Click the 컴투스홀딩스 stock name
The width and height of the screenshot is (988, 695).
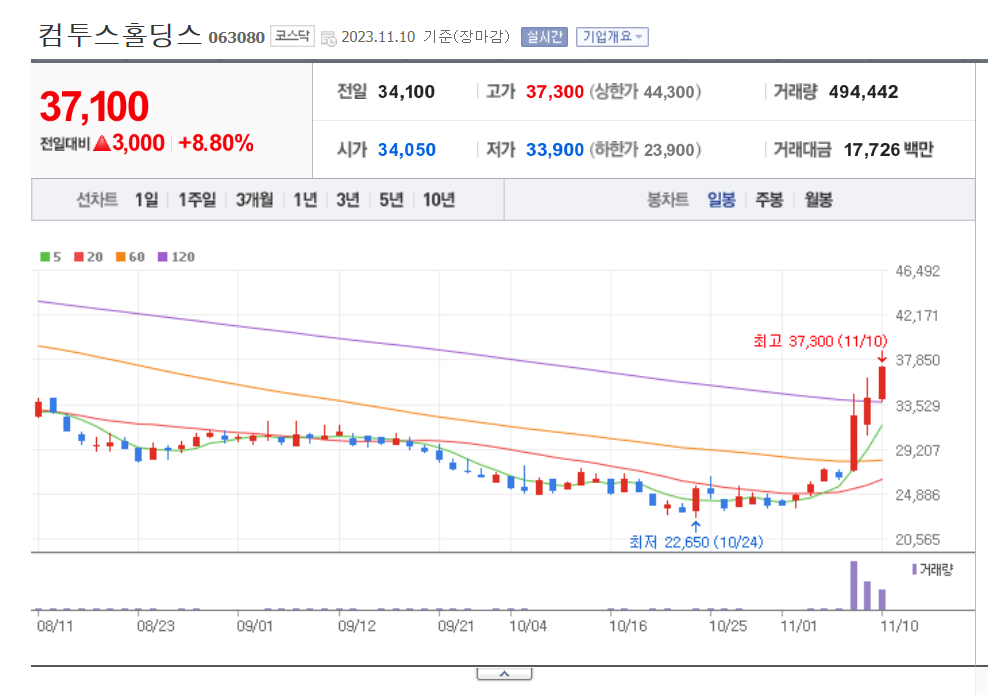(120, 35)
